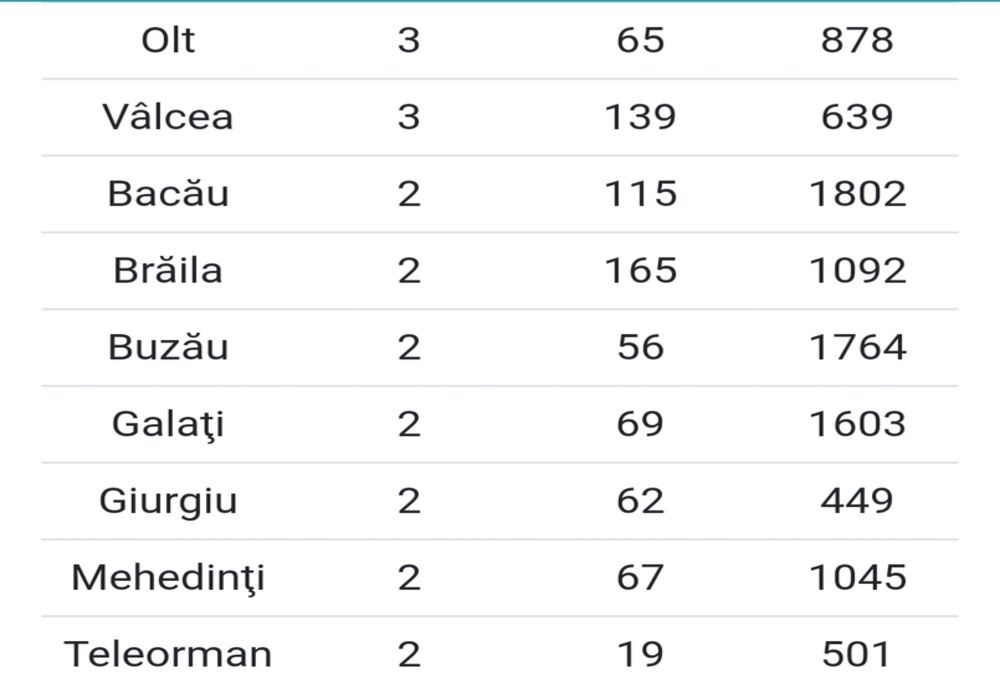The height and width of the screenshot is (688, 1000).
Task: Select value 19 in Teleorman row
Action: [640, 654]
